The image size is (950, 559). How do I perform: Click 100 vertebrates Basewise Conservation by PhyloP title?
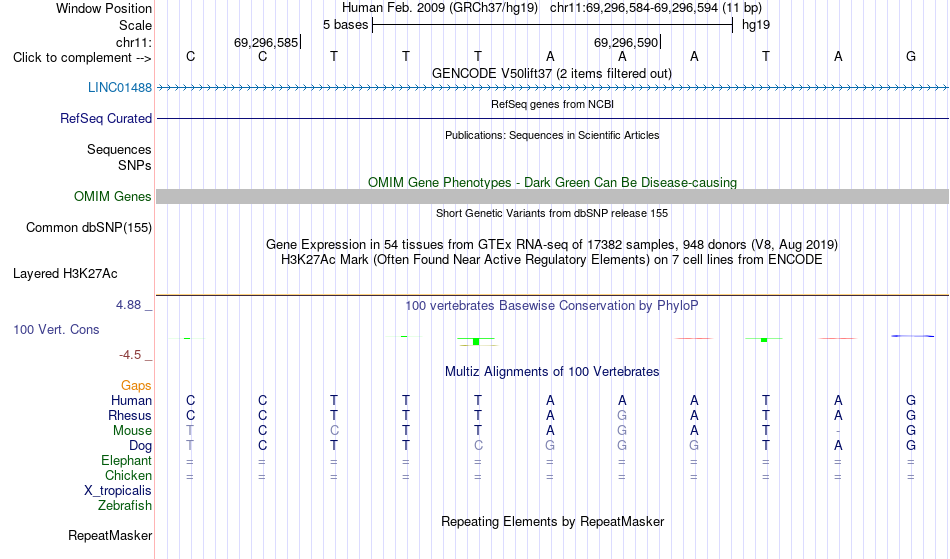tap(551, 305)
